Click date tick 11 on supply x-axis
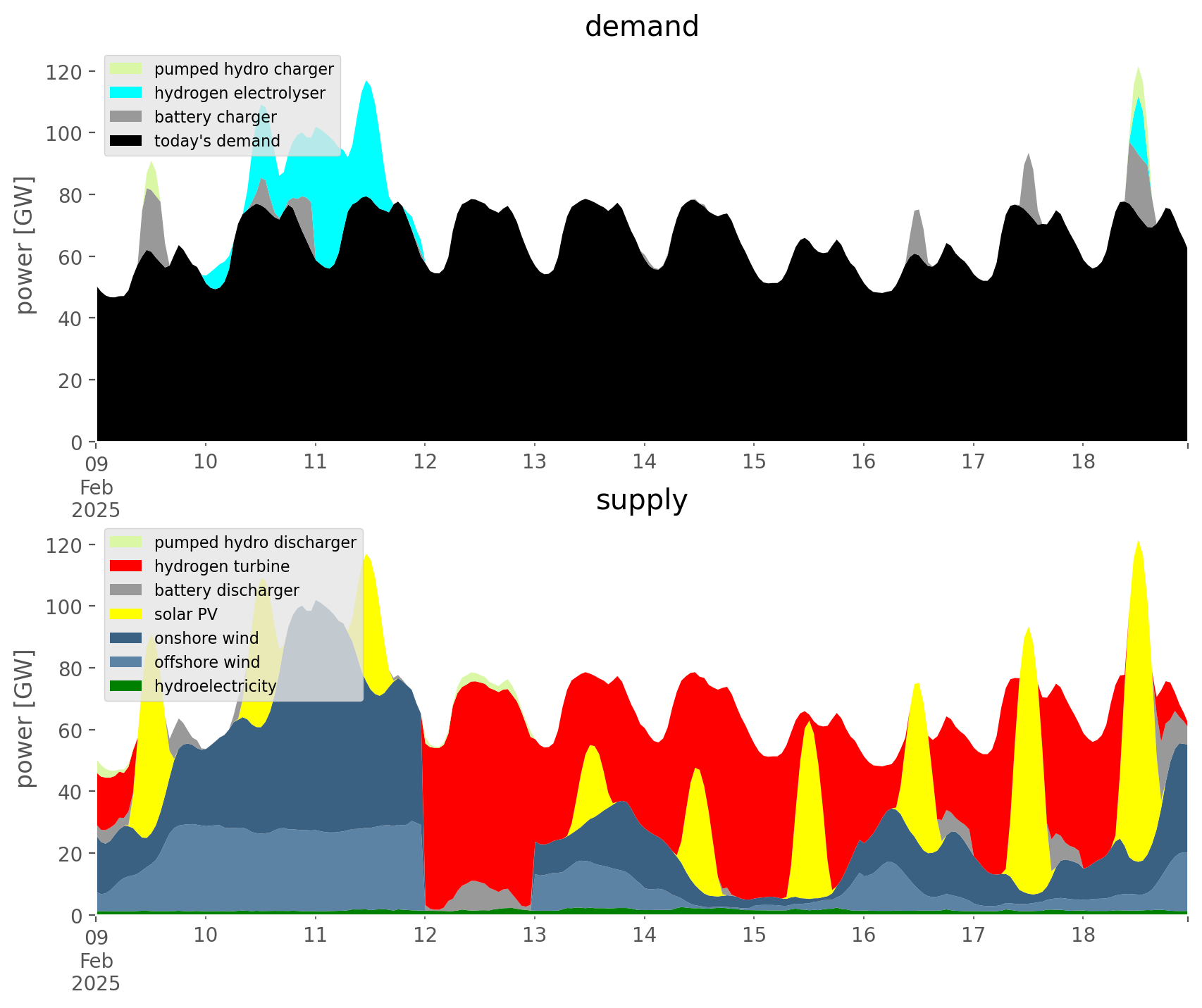 (315, 935)
